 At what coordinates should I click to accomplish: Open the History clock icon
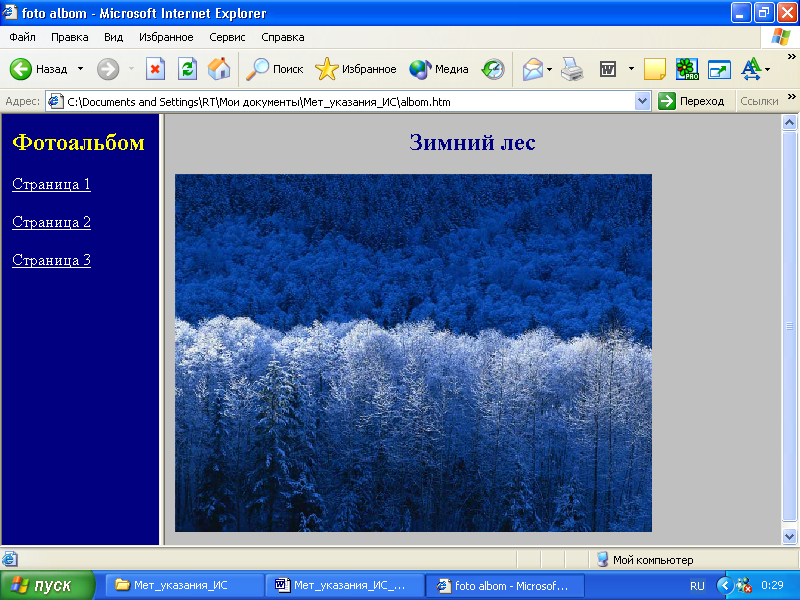493,69
